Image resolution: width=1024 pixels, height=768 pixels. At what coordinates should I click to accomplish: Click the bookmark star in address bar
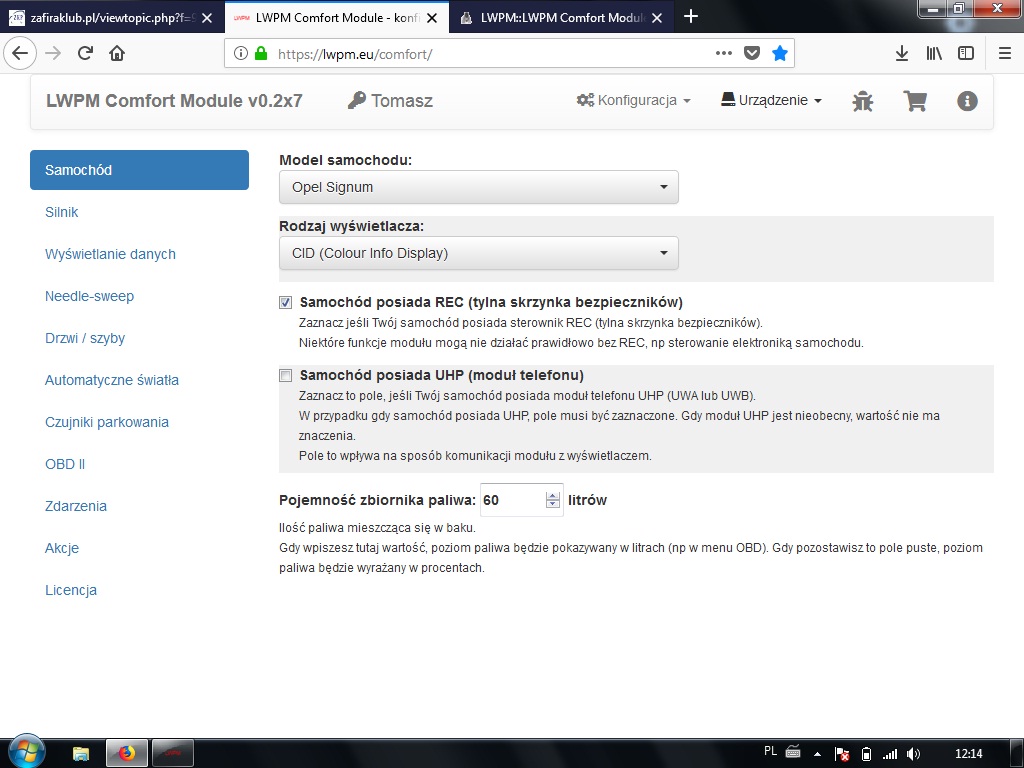(x=779, y=53)
